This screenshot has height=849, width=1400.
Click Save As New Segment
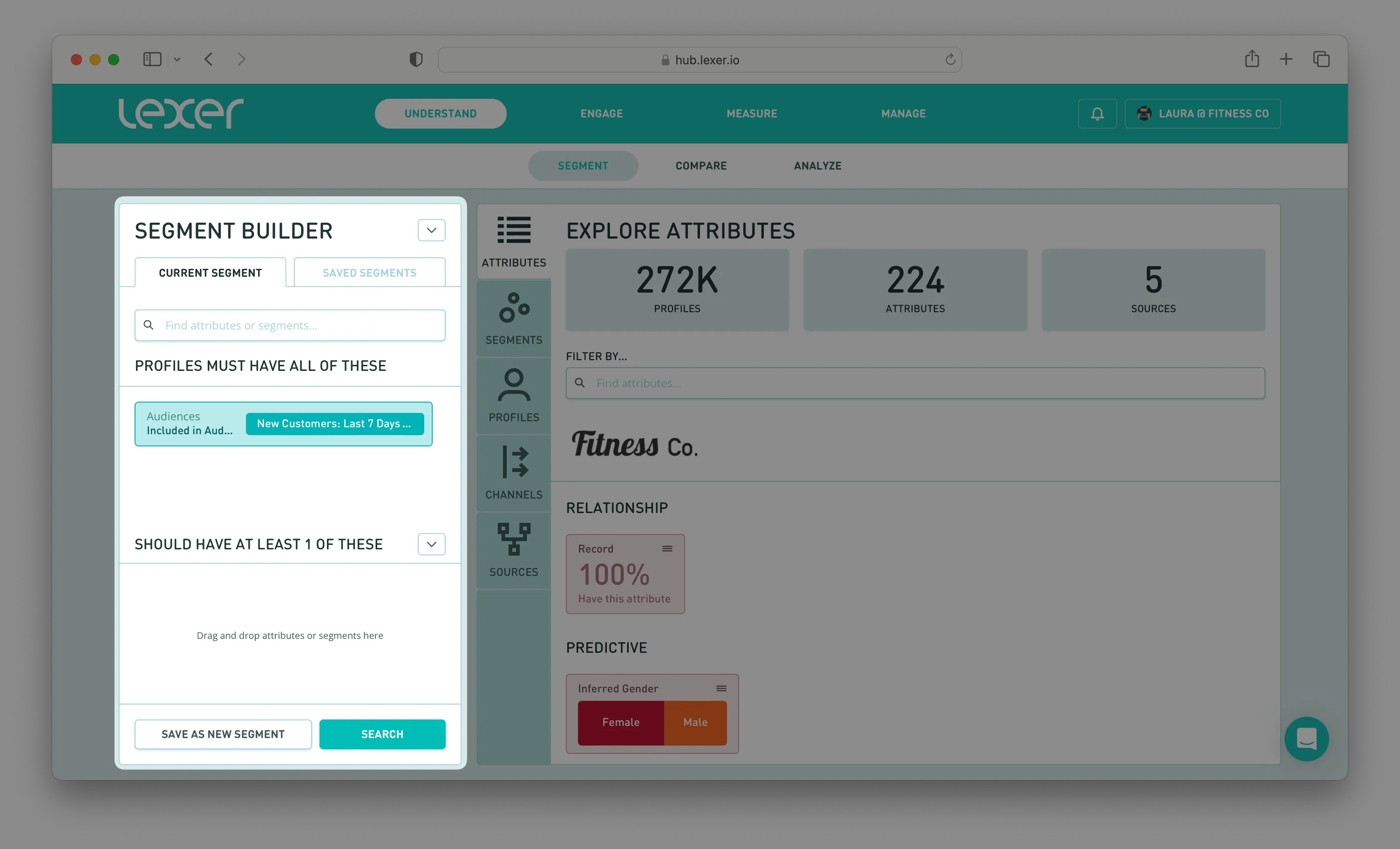(x=223, y=734)
